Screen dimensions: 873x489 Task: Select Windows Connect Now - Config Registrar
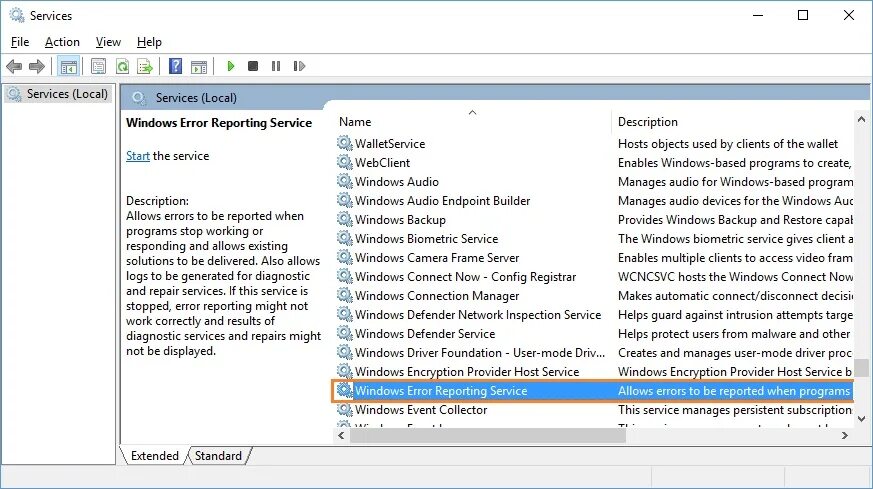pos(594,276)
